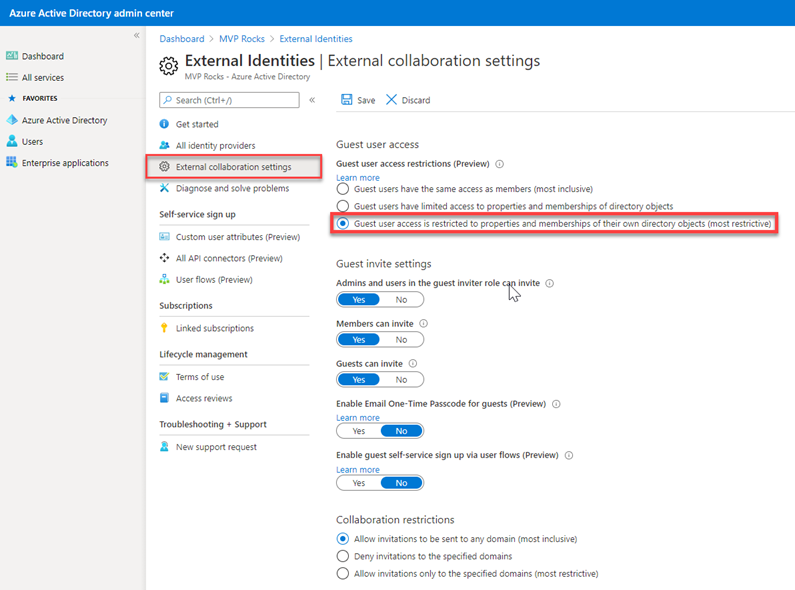The image size is (795, 590).
Task: Click the Save disk icon
Action: [x=346, y=100]
